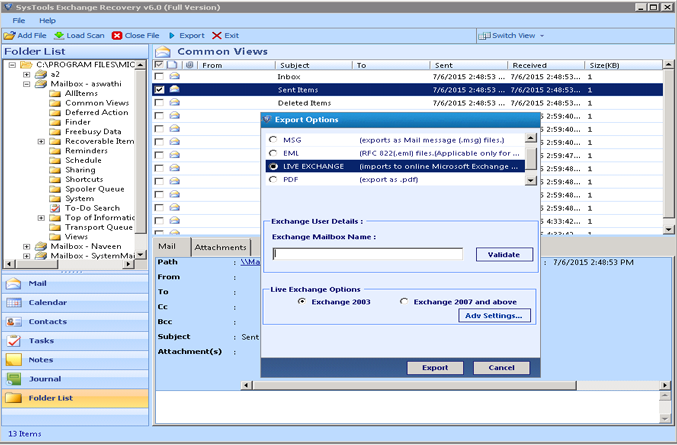
Task: Switch to the Attachments preview tab
Action: coord(220,247)
